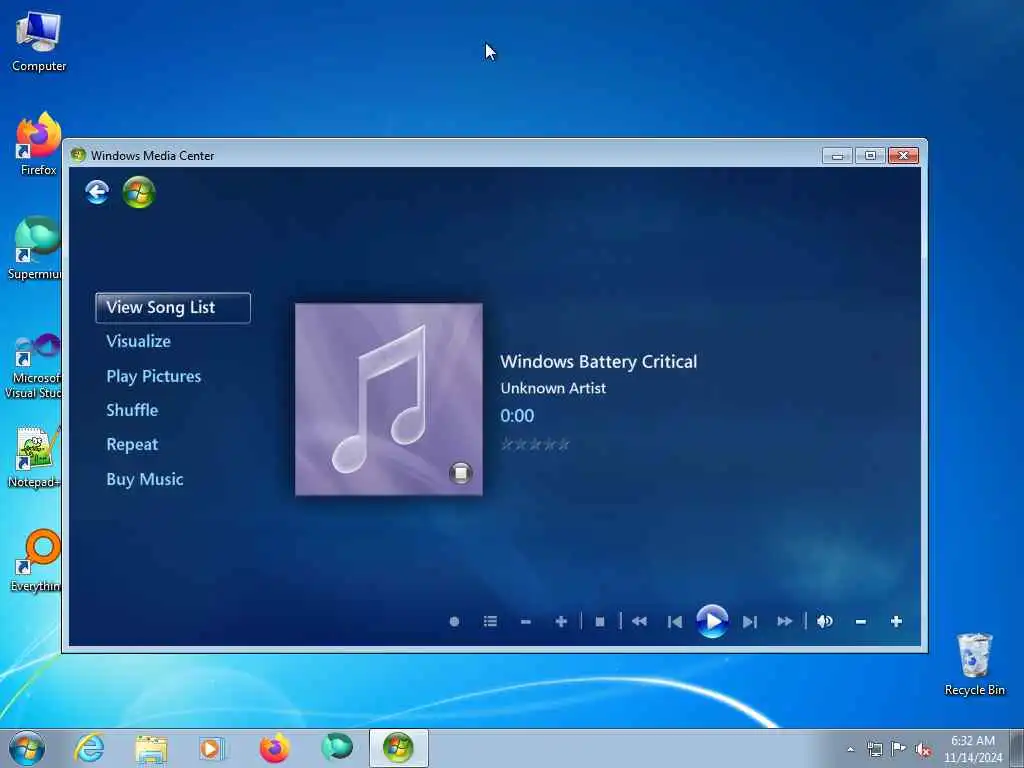The width and height of the screenshot is (1024, 768).
Task: Click the stop badge on album art
Action: (460, 473)
